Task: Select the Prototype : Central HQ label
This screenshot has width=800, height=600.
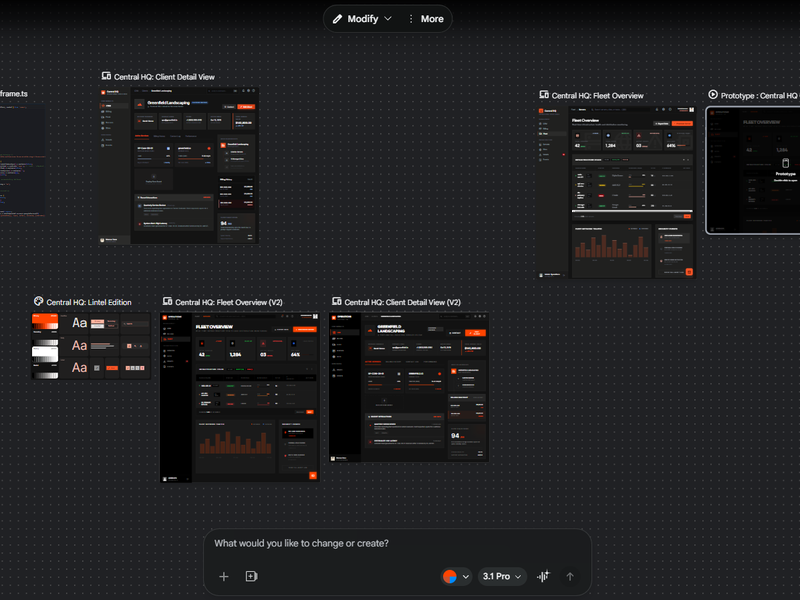Action: click(x=759, y=96)
